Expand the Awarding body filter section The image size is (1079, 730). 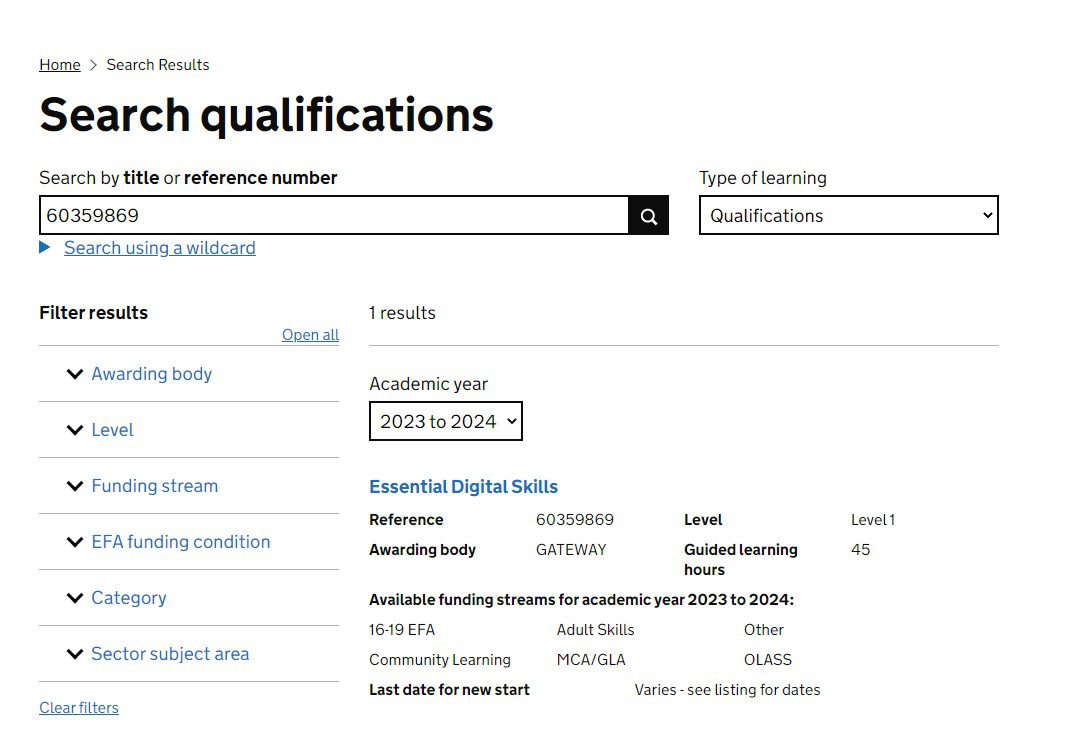(x=151, y=374)
